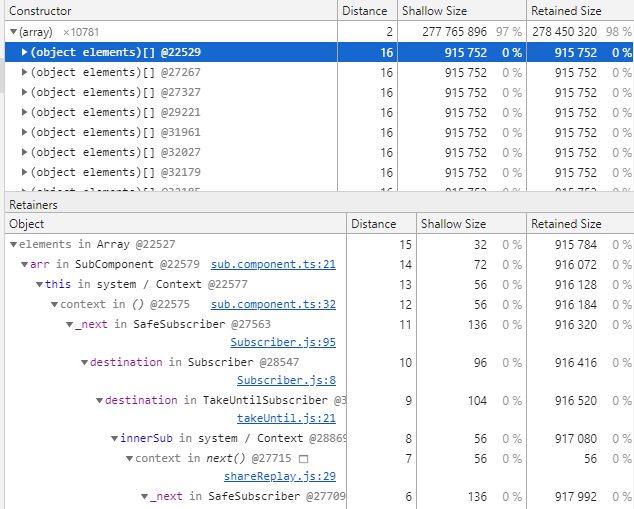Viewport: 634px width, 509px height.
Task: Expand the (object elements)[] @27267 row
Action: click(24, 72)
